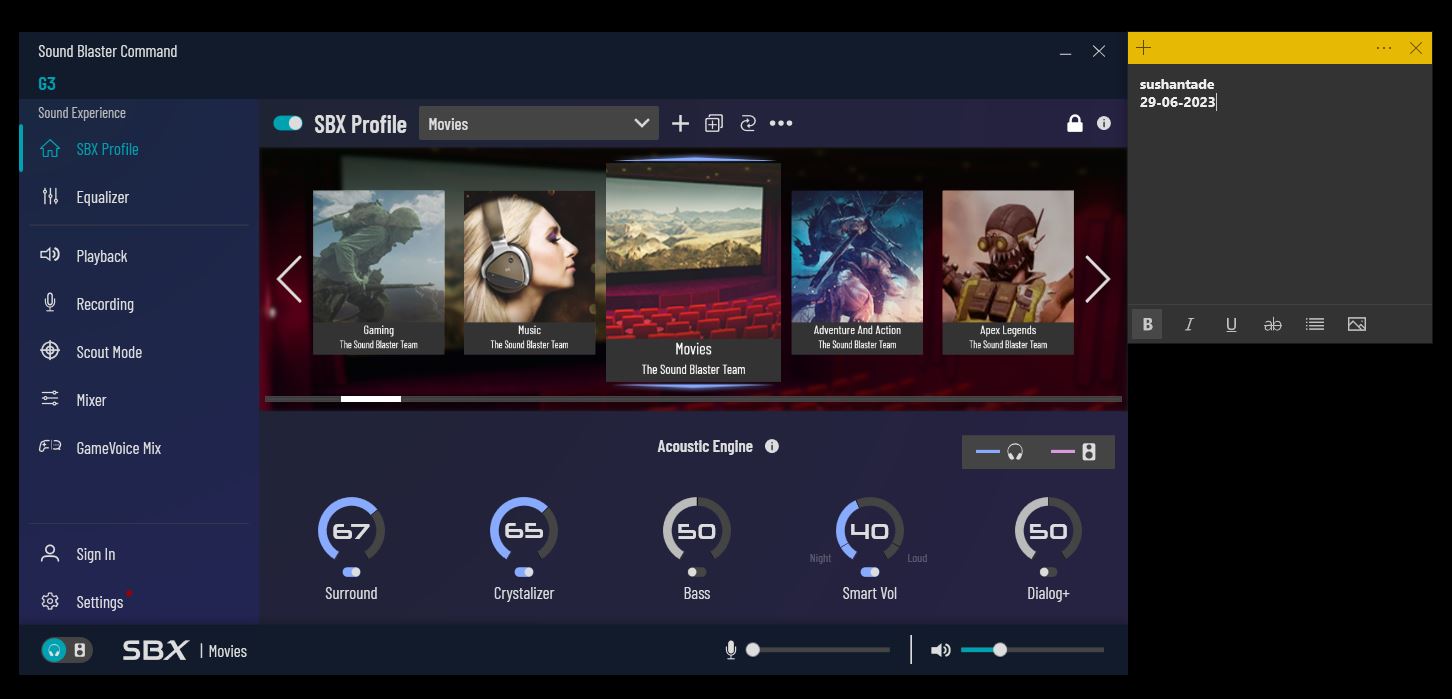This screenshot has width=1452, height=699.
Task: Select the Apex Legends profile thumbnail
Action: [x=1007, y=271]
